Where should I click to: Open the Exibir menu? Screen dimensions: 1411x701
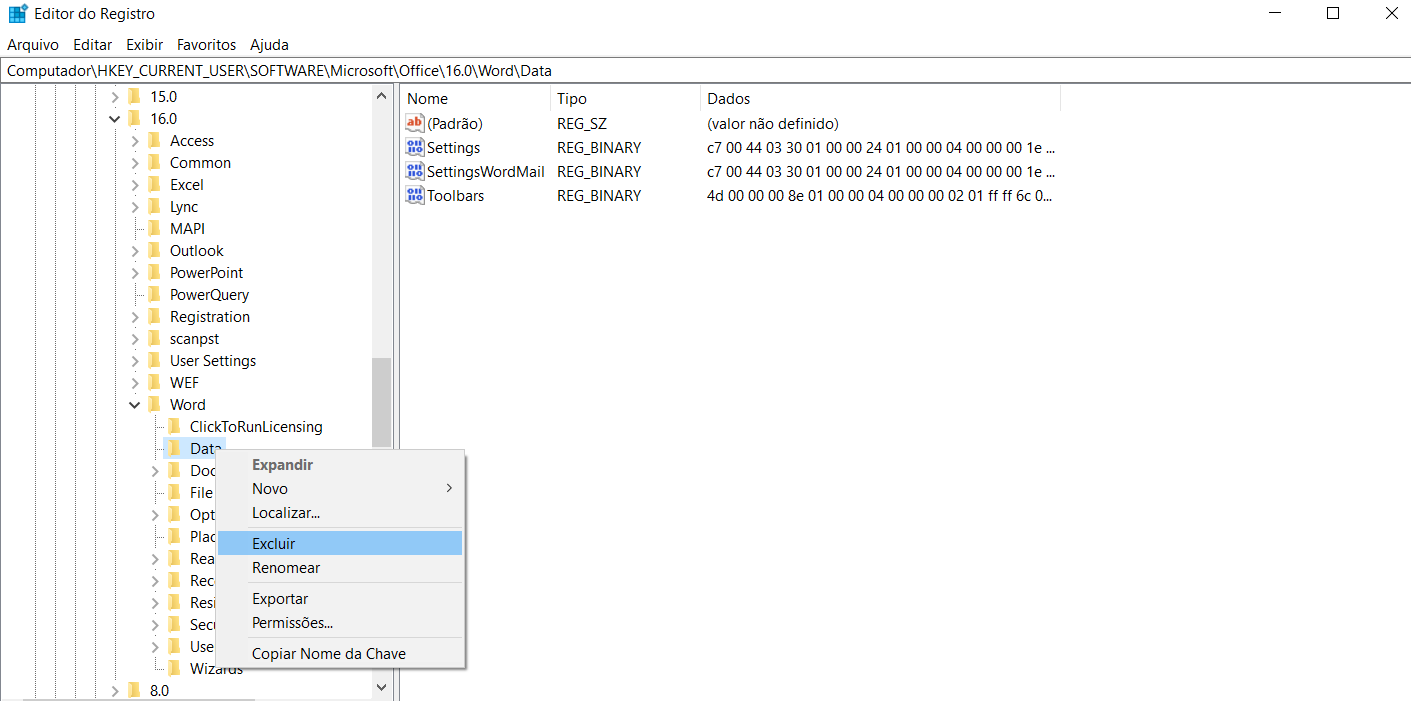coord(145,45)
